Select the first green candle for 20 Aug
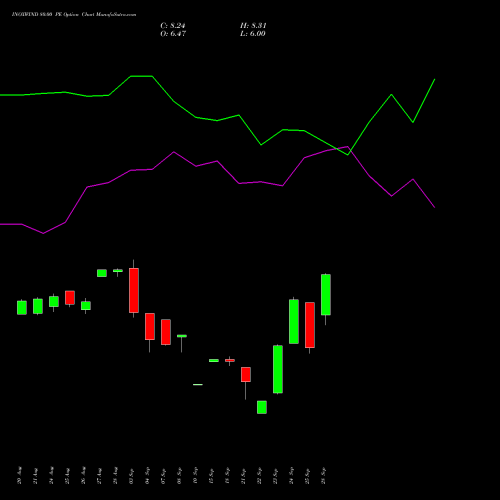The image size is (500, 500). [x=22, y=307]
